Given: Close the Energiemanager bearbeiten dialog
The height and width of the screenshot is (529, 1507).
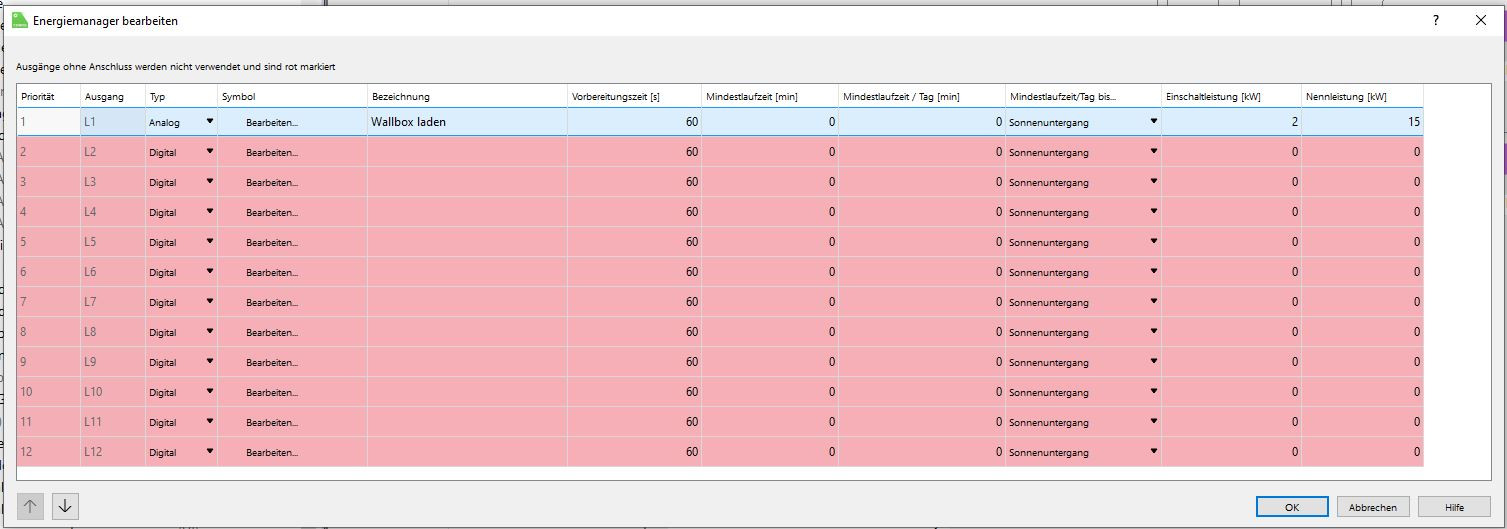Looking at the screenshot, I should click(1481, 20).
